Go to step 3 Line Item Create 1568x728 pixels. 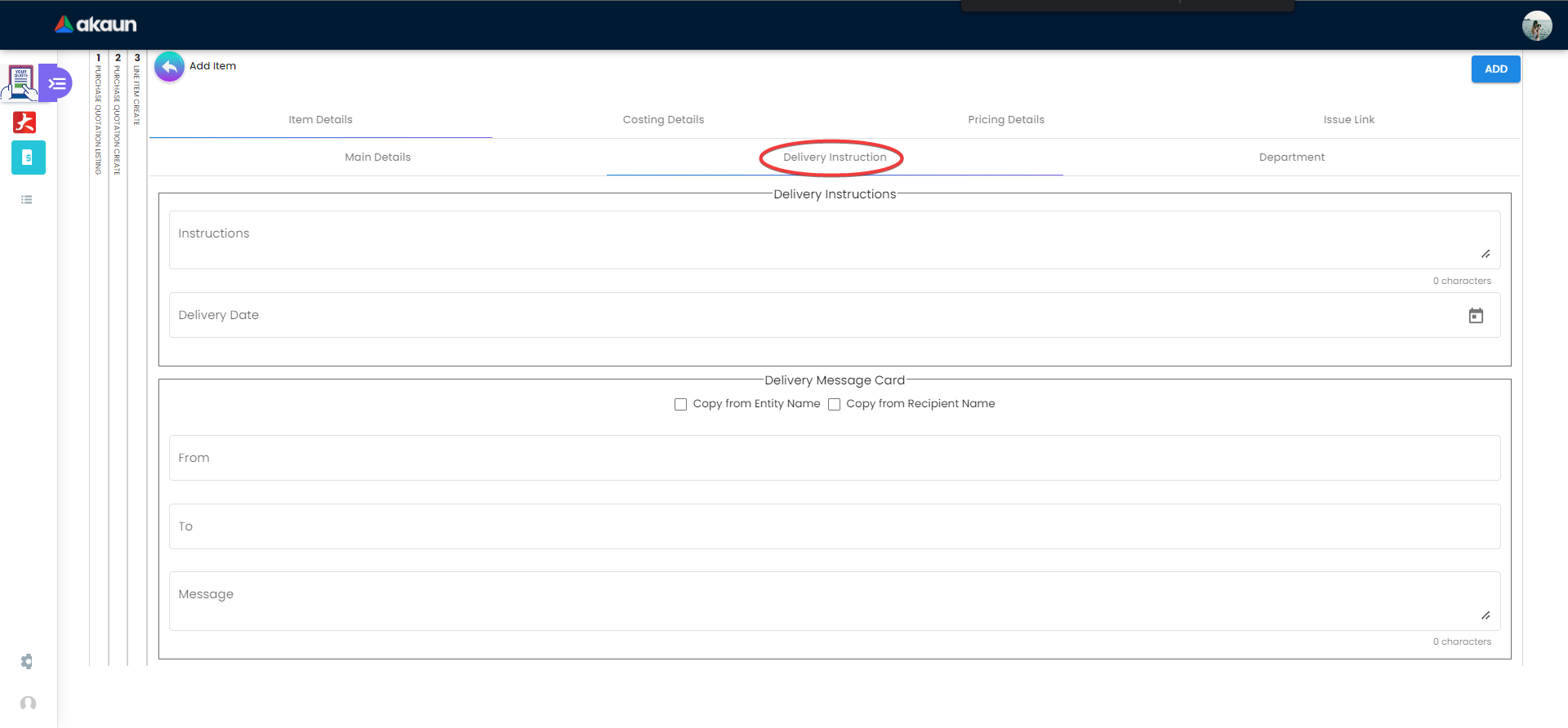pos(137,90)
